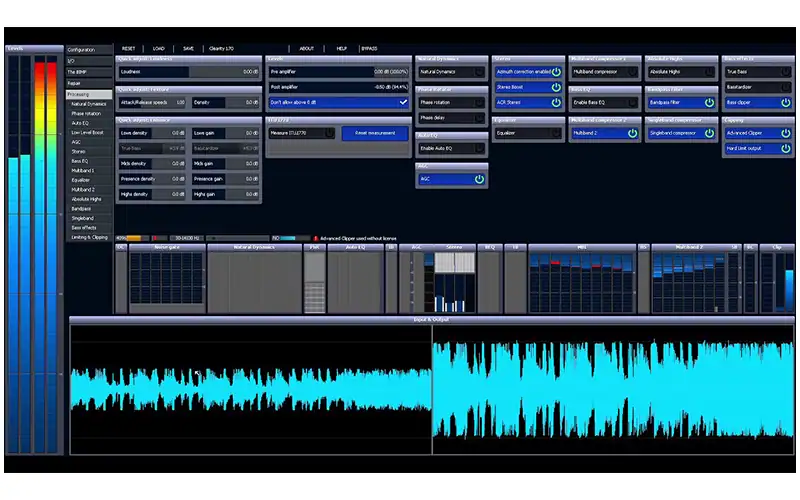This screenshot has width=800, height=500.
Task: Enable the Natural Dynamics toggle
Action: pyautogui.click(x=479, y=72)
